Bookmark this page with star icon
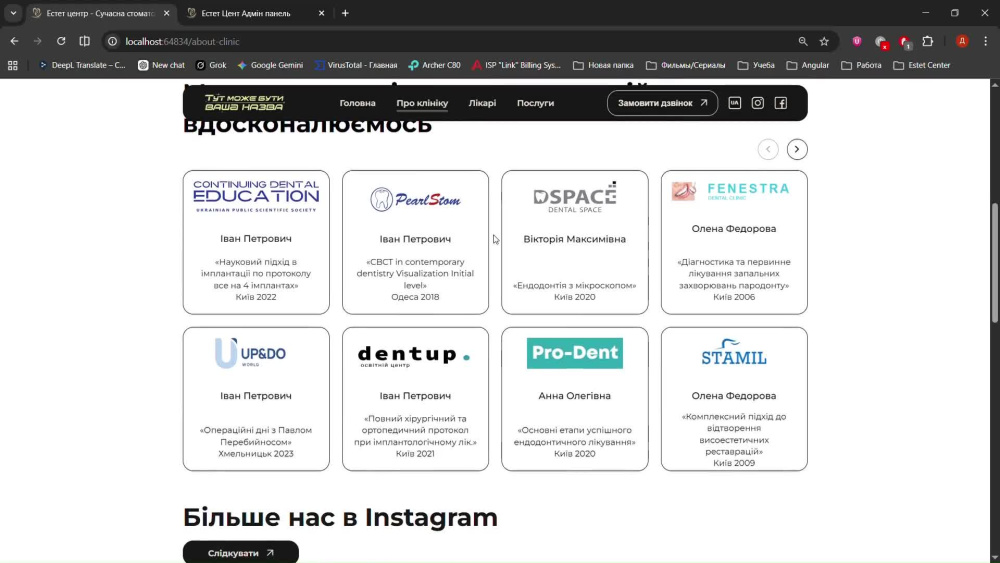Screen dimensions: 1000x563 824,41
